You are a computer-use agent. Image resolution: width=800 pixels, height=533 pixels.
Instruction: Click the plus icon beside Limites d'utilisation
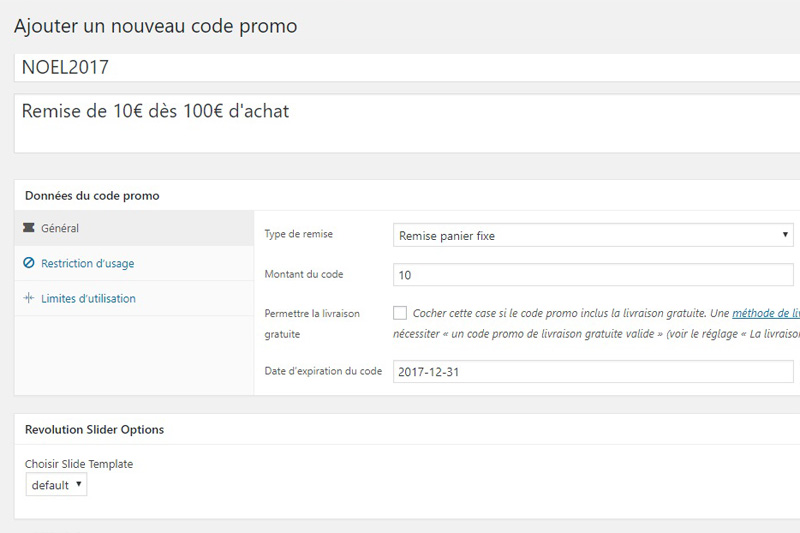28,298
